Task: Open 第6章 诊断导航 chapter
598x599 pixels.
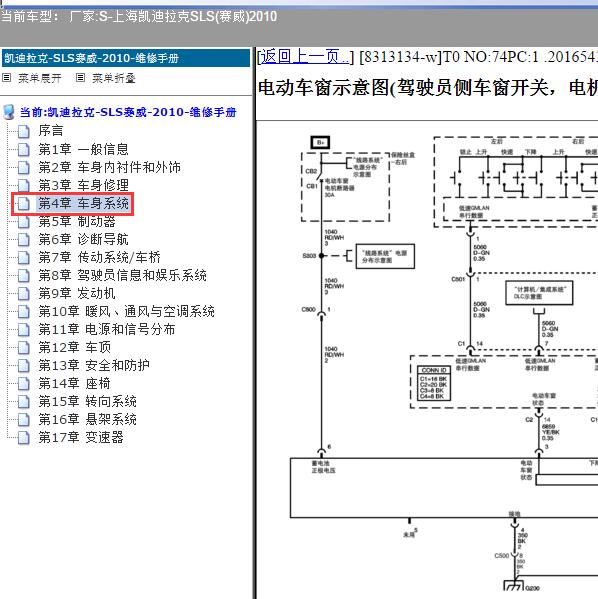Action: pyautogui.click(x=83, y=239)
